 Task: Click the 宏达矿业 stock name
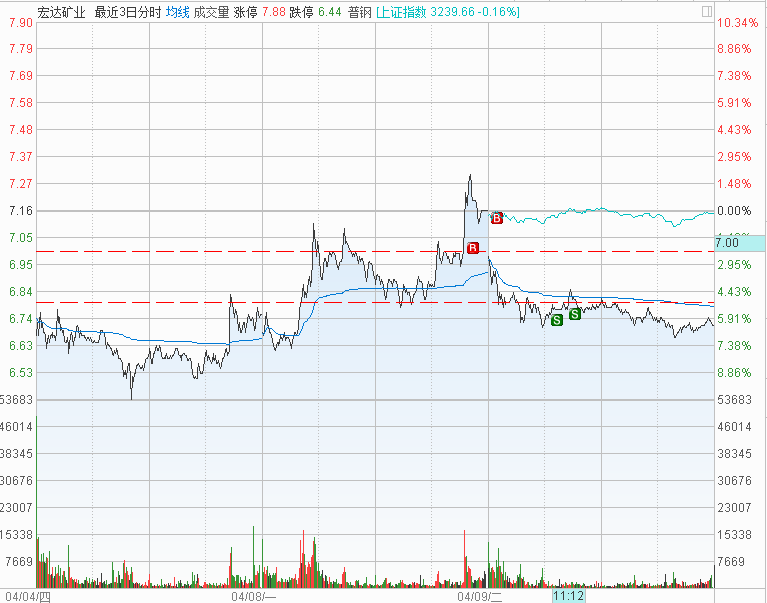[x=61, y=12]
